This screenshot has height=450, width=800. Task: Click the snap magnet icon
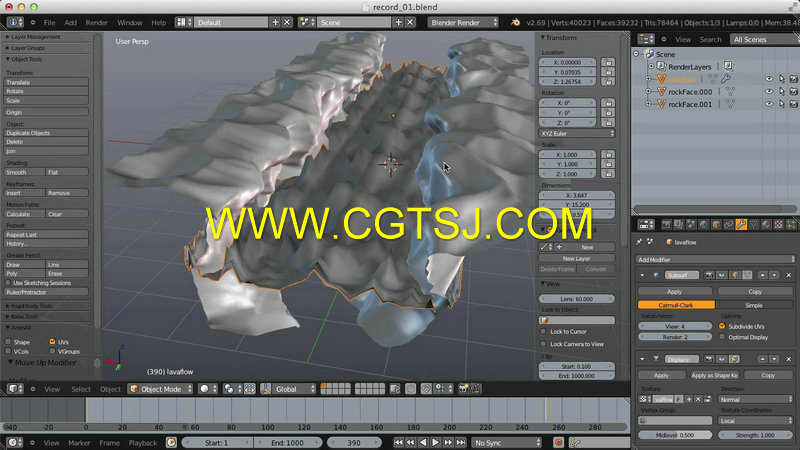click(426, 389)
